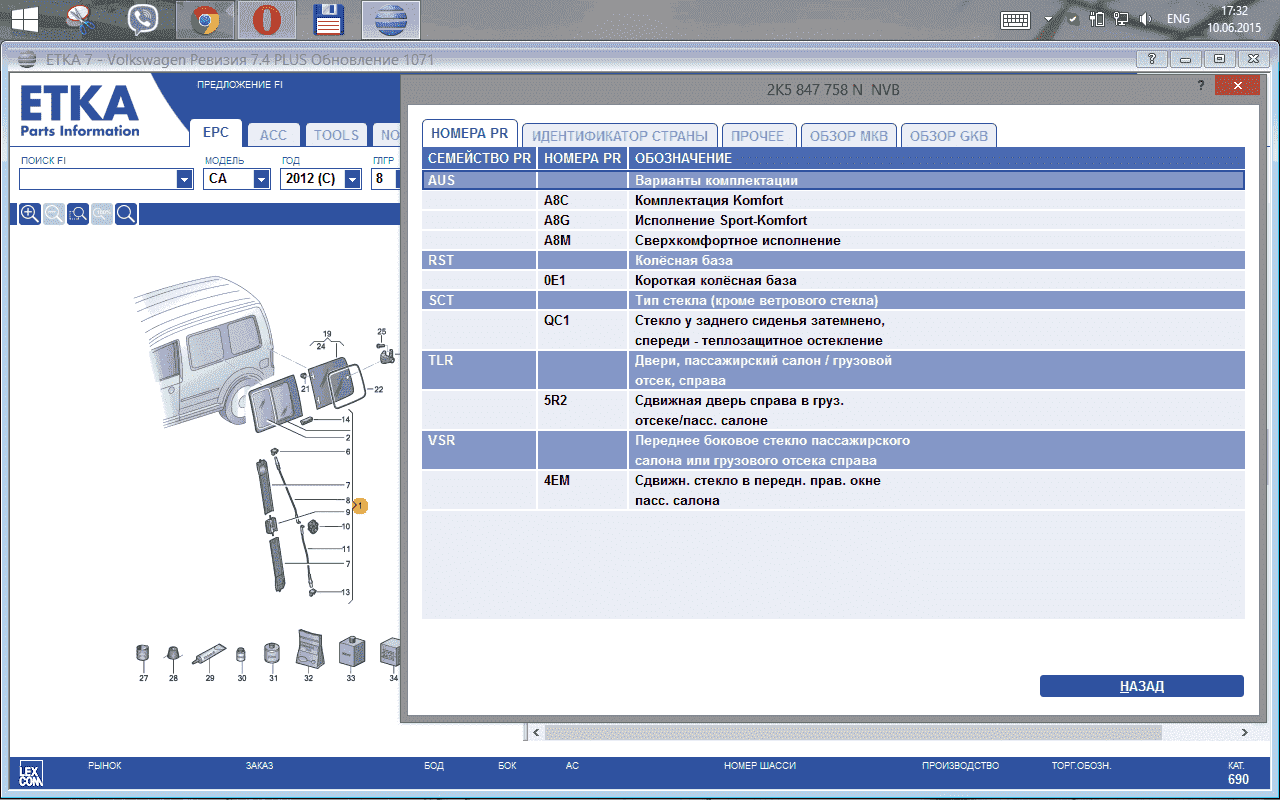Click the ENG language indicator

(1179, 19)
